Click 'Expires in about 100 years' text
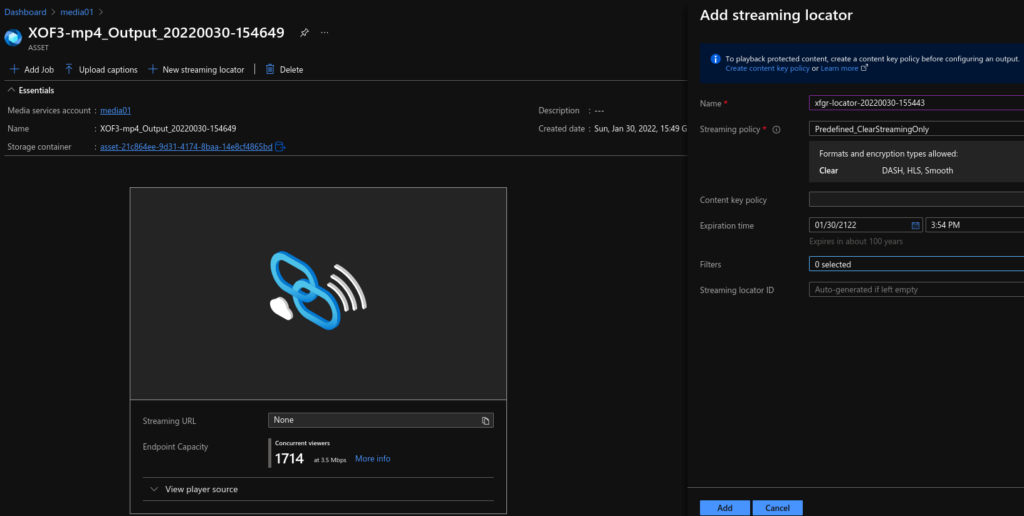1024x516 pixels. click(x=856, y=242)
